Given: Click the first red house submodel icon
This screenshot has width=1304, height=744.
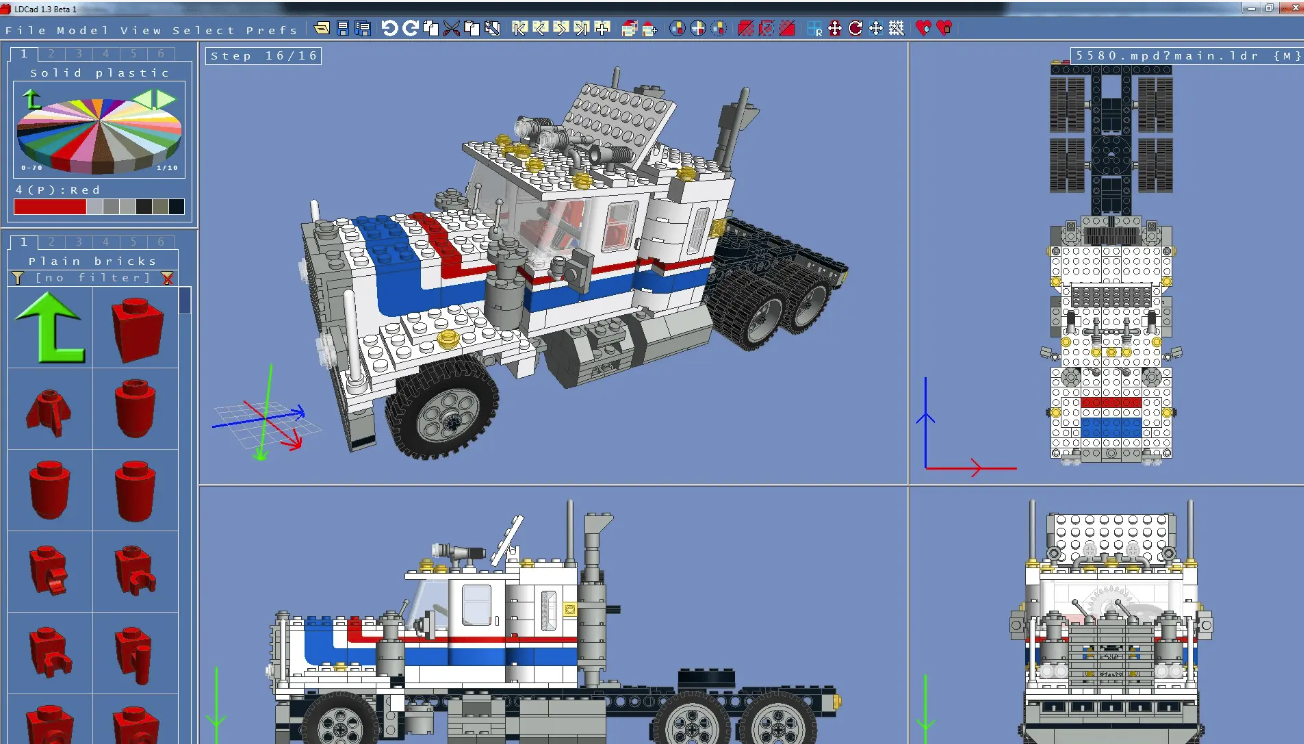Looking at the screenshot, I should pyautogui.click(x=629, y=28).
